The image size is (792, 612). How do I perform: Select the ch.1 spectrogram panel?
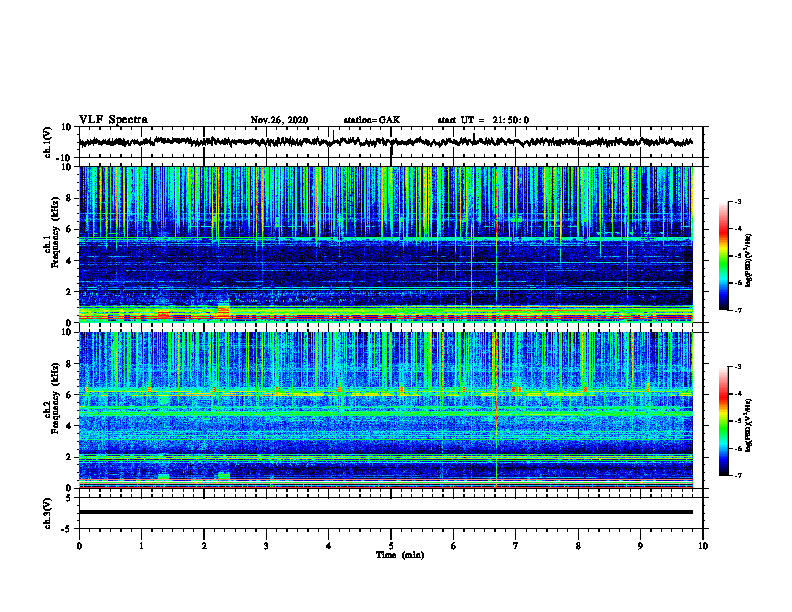pos(385,244)
